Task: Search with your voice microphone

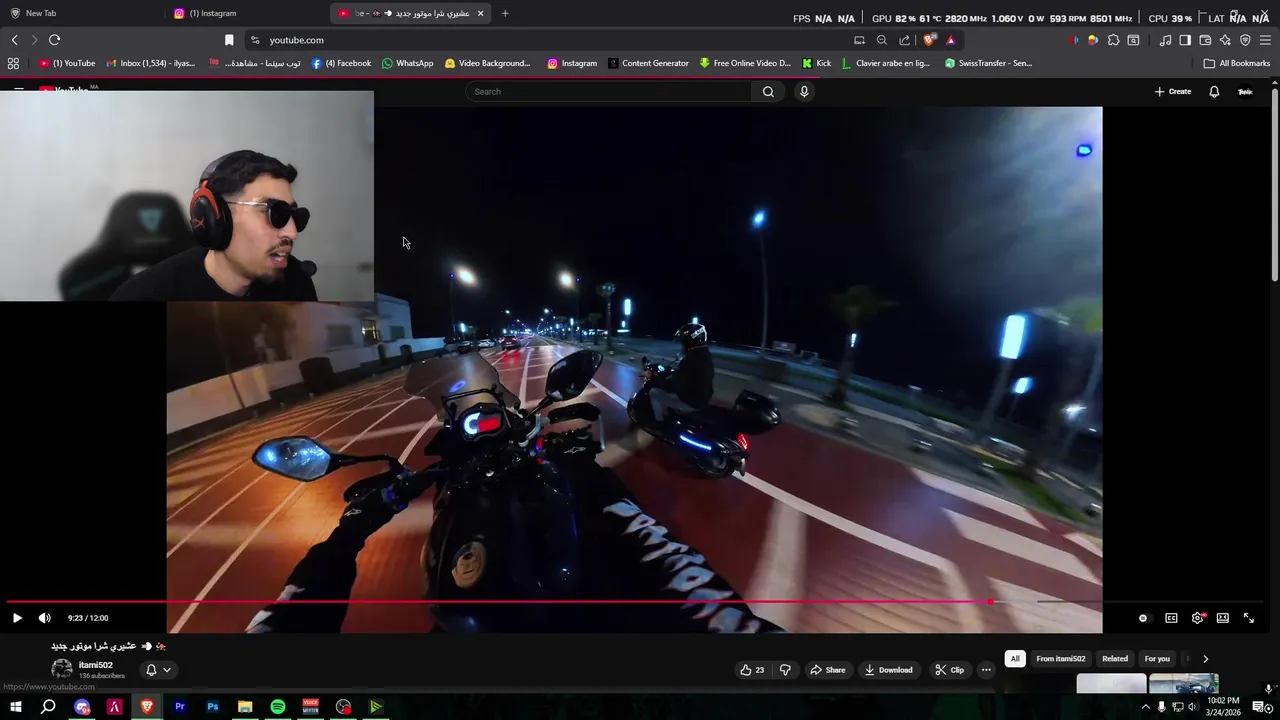Action: click(804, 92)
